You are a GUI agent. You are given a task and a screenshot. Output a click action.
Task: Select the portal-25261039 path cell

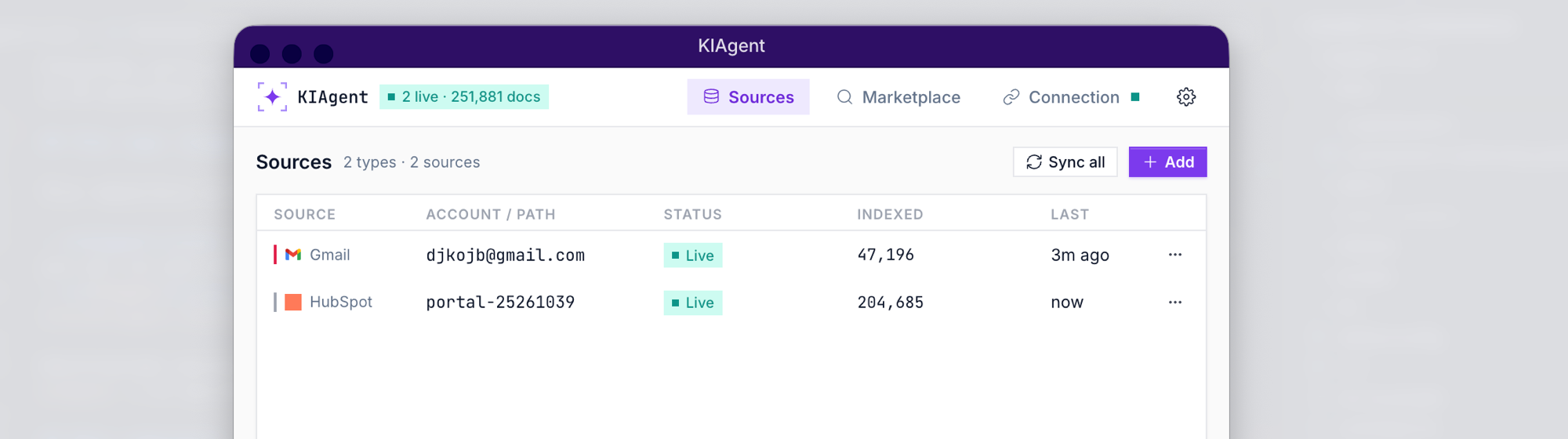coord(500,303)
